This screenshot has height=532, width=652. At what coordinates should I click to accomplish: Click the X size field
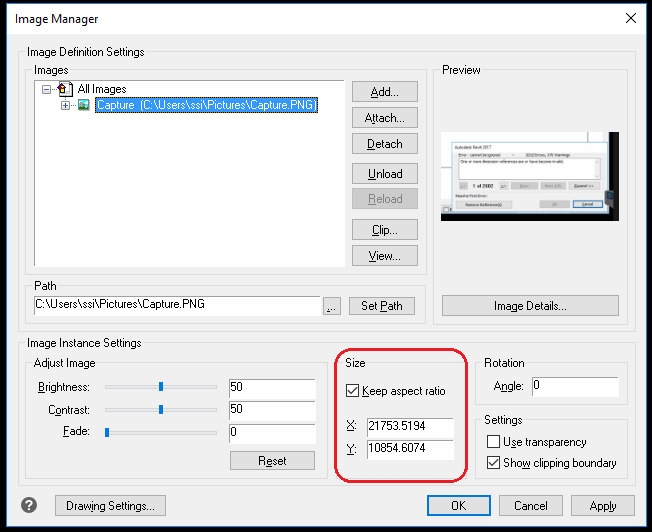[410, 426]
